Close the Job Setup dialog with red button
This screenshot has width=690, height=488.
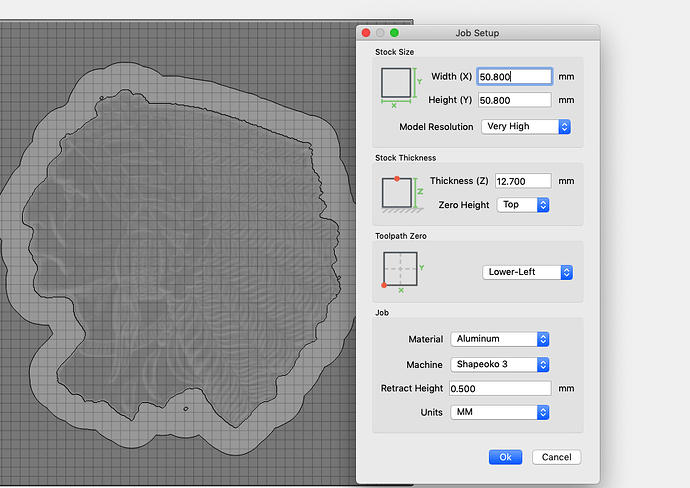pyautogui.click(x=366, y=33)
